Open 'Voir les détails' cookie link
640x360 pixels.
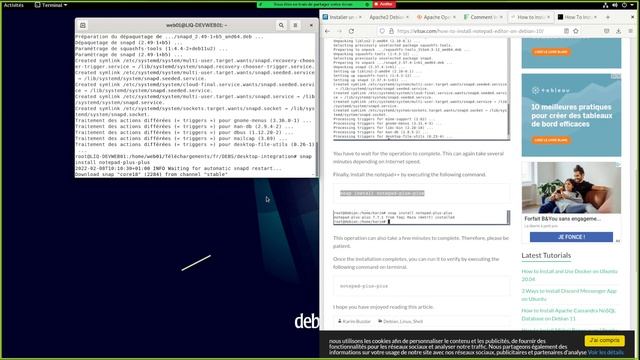click(606, 352)
